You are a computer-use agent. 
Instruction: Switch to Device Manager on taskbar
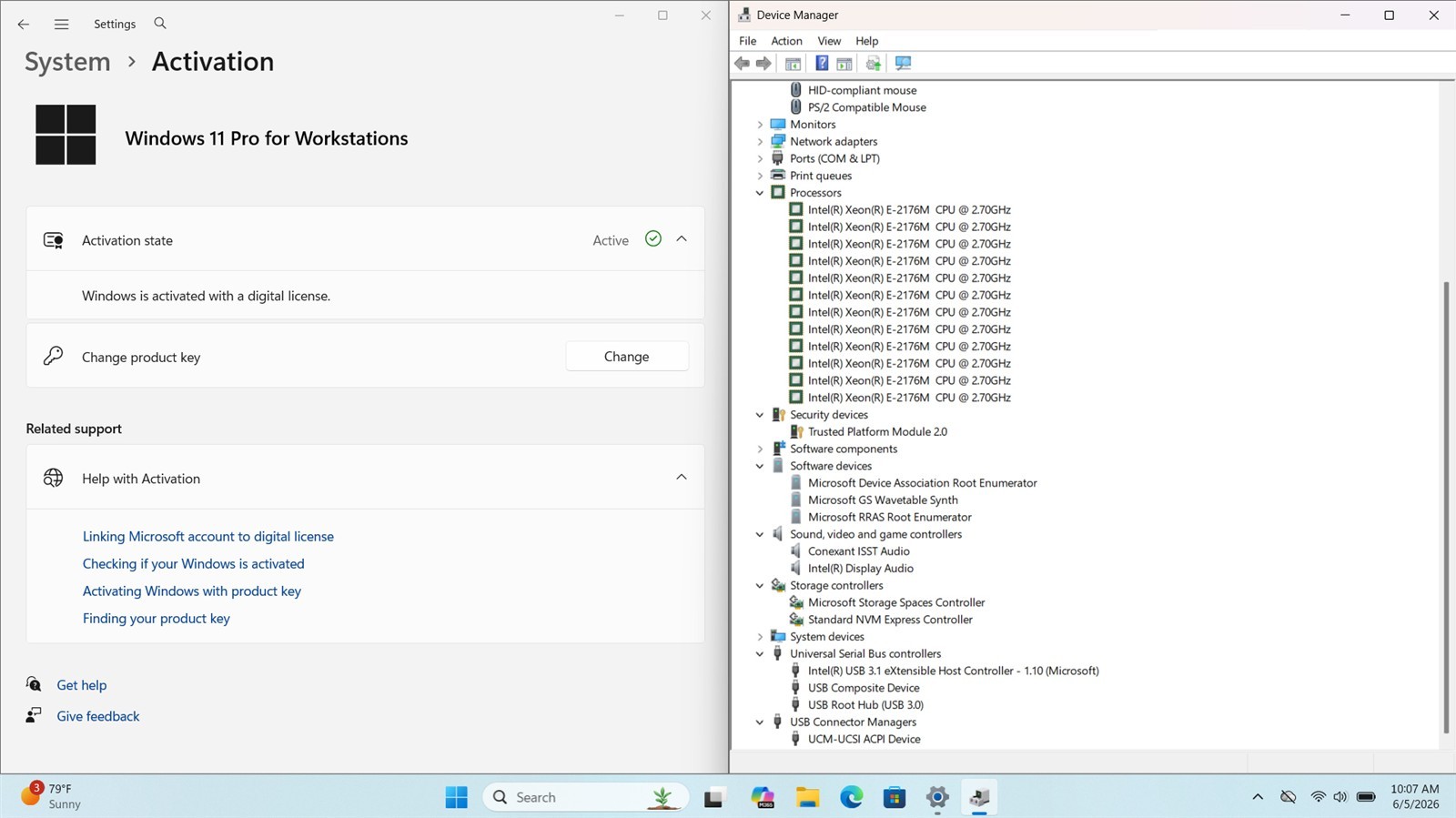[979, 797]
